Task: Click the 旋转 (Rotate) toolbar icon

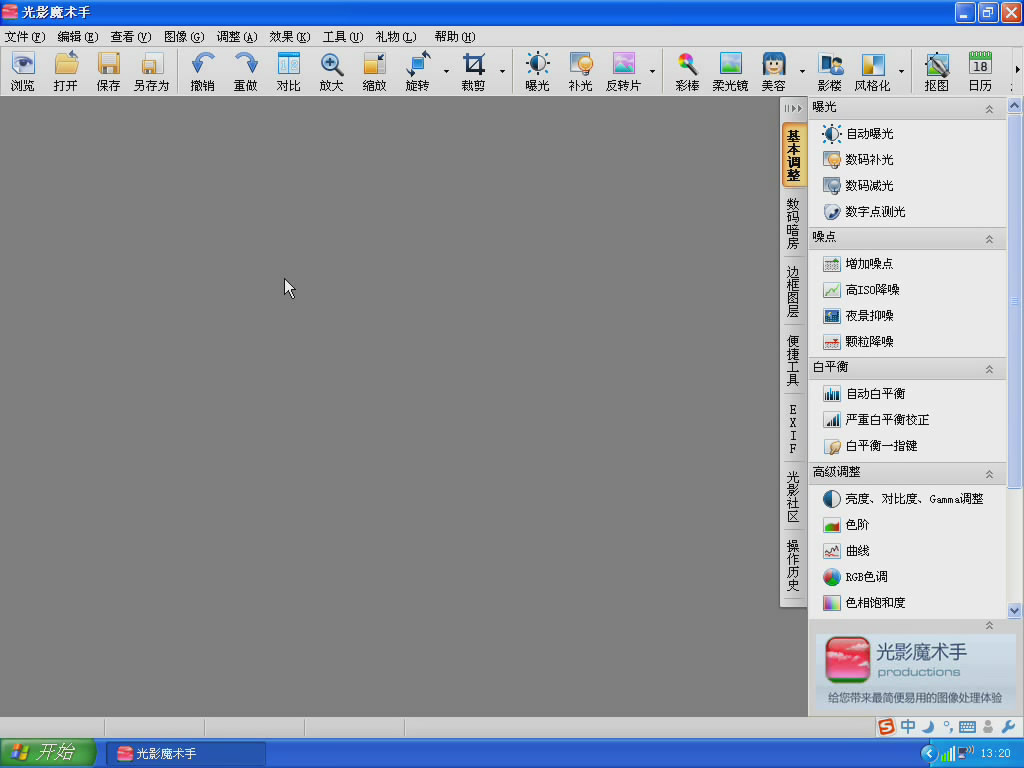Action: coord(418,71)
